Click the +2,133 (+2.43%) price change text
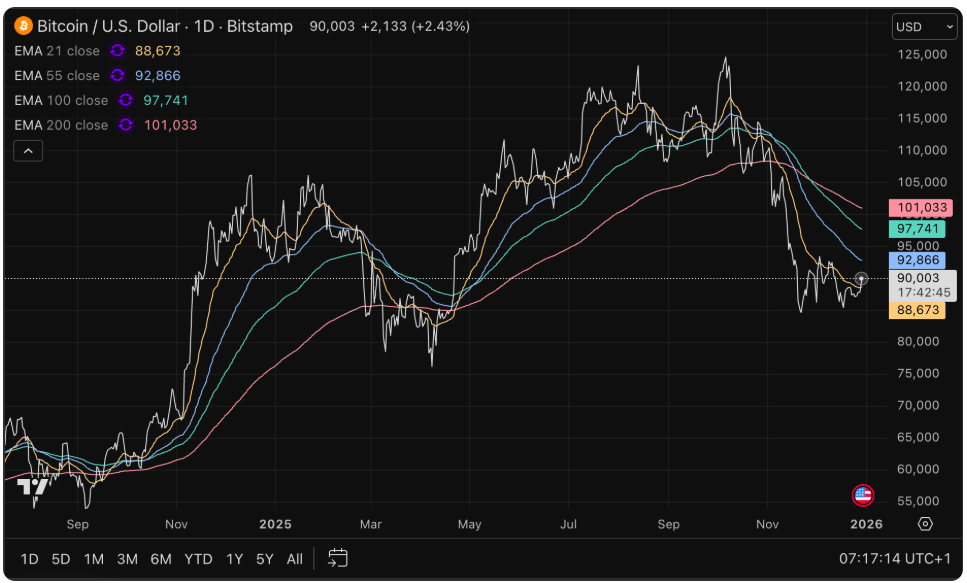Screen dimensions: 967x583 tap(416, 26)
